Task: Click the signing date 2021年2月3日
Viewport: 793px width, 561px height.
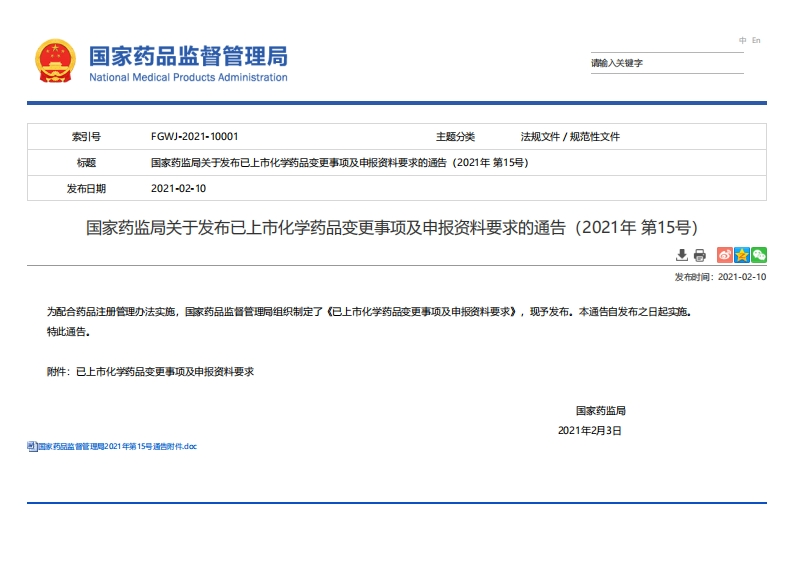Action: [x=589, y=430]
